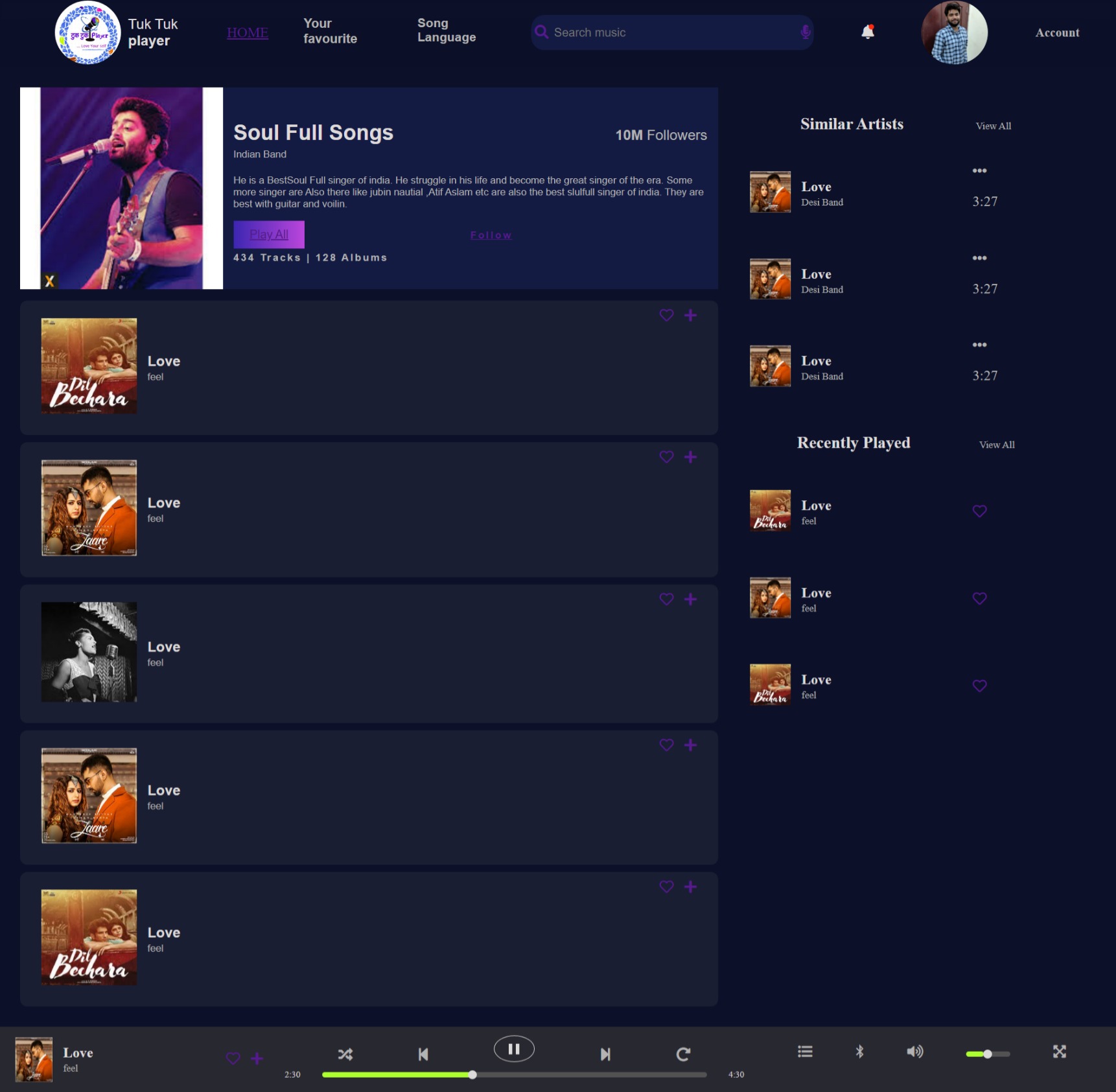Screen dimensions: 1116x1092
Task: Expand the player to fullscreen
Action: pos(1058,1052)
